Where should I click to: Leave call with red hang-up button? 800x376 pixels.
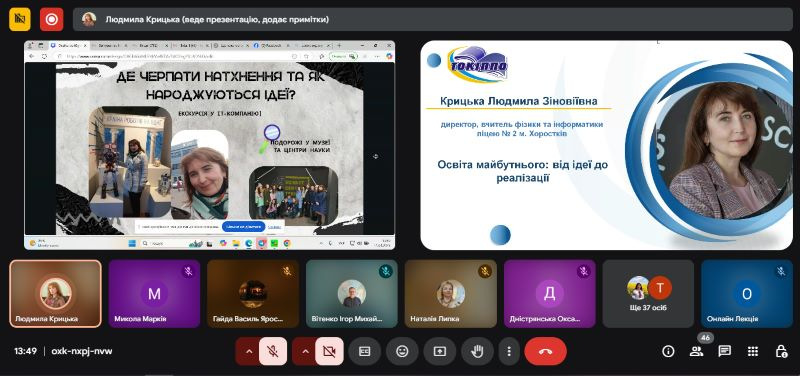pyautogui.click(x=545, y=351)
